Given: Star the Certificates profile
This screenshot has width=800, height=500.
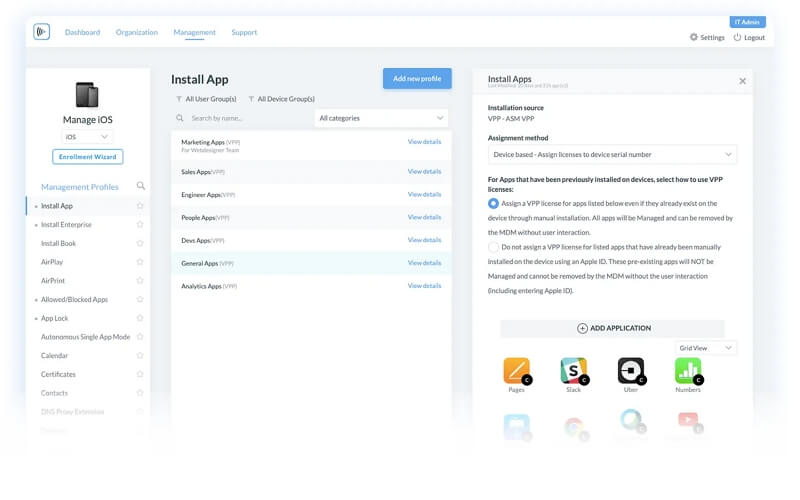Looking at the screenshot, I should click(140, 374).
